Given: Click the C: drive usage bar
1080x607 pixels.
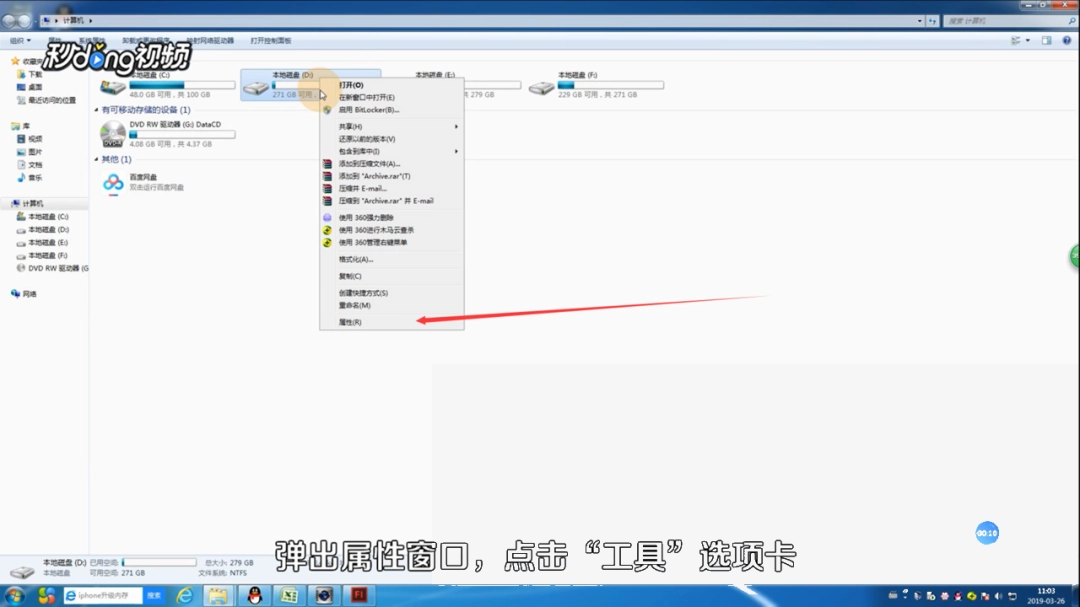Looking at the screenshot, I should click(x=183, y=85).
